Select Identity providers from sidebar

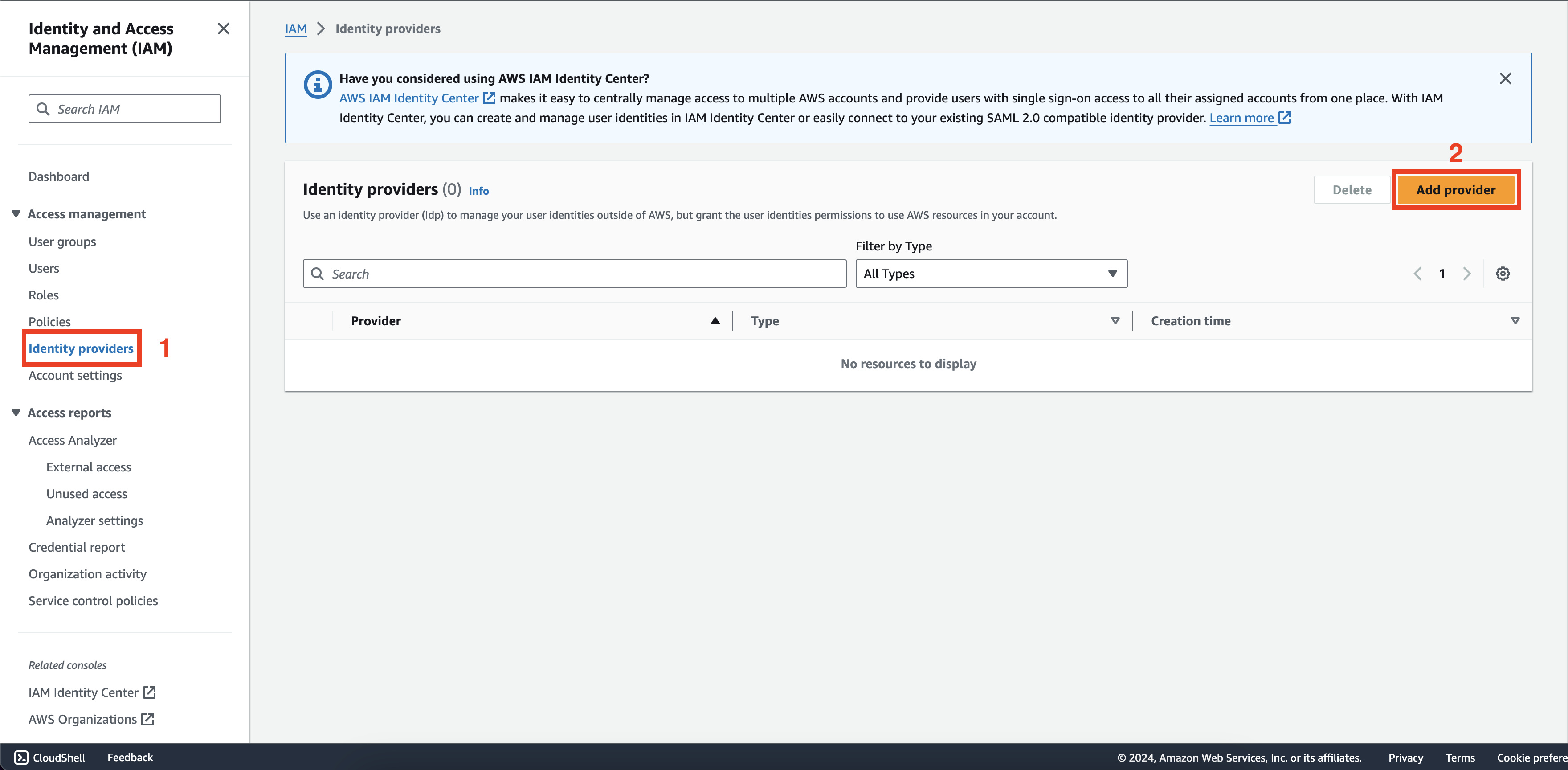(x=81, y=347)
